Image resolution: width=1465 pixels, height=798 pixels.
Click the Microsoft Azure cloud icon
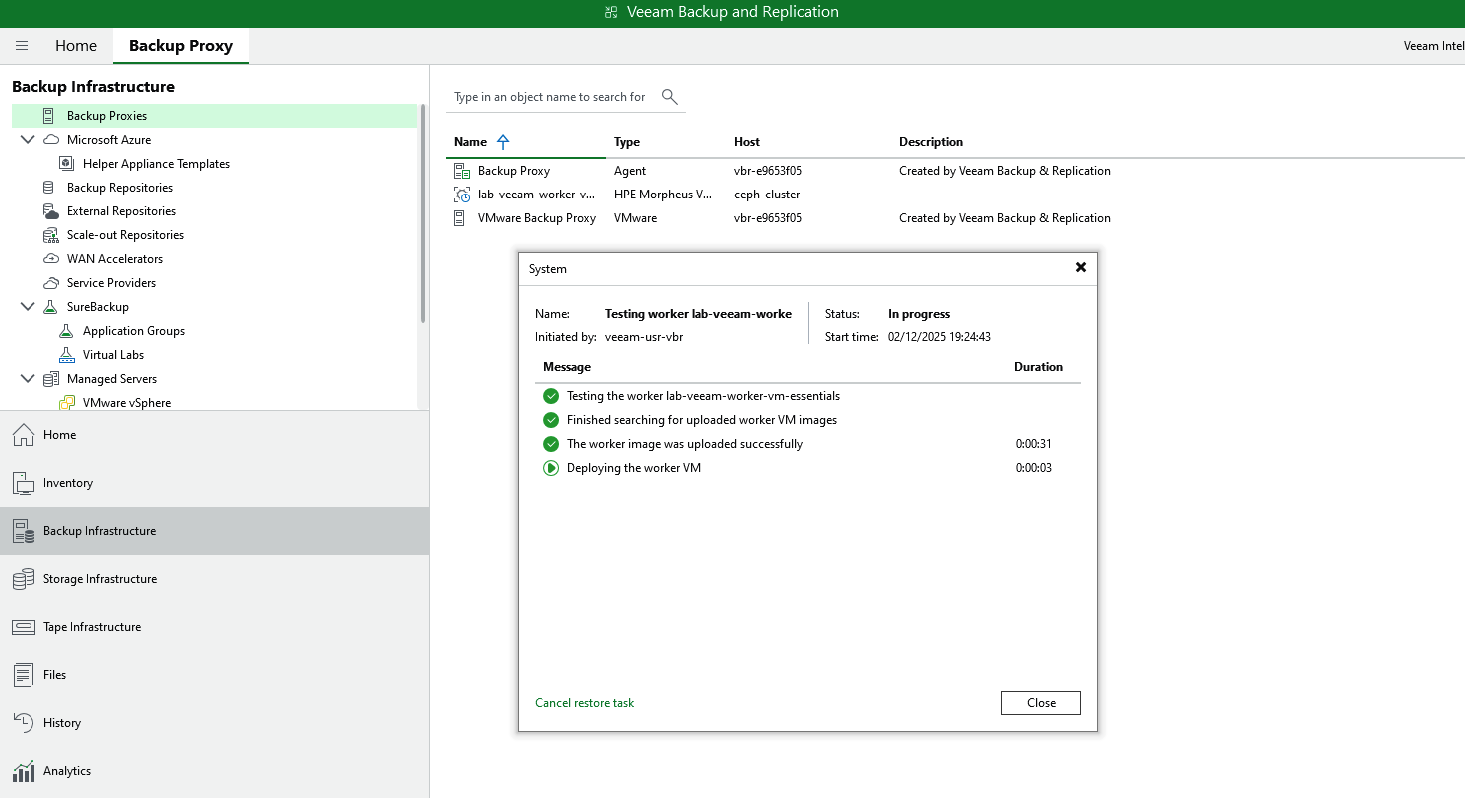point(51,140)
